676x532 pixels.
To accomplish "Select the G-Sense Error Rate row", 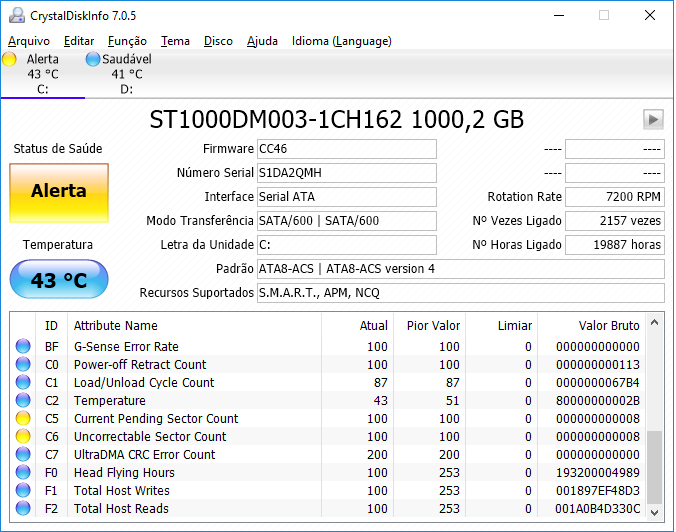I will click(x=328, y=346).
